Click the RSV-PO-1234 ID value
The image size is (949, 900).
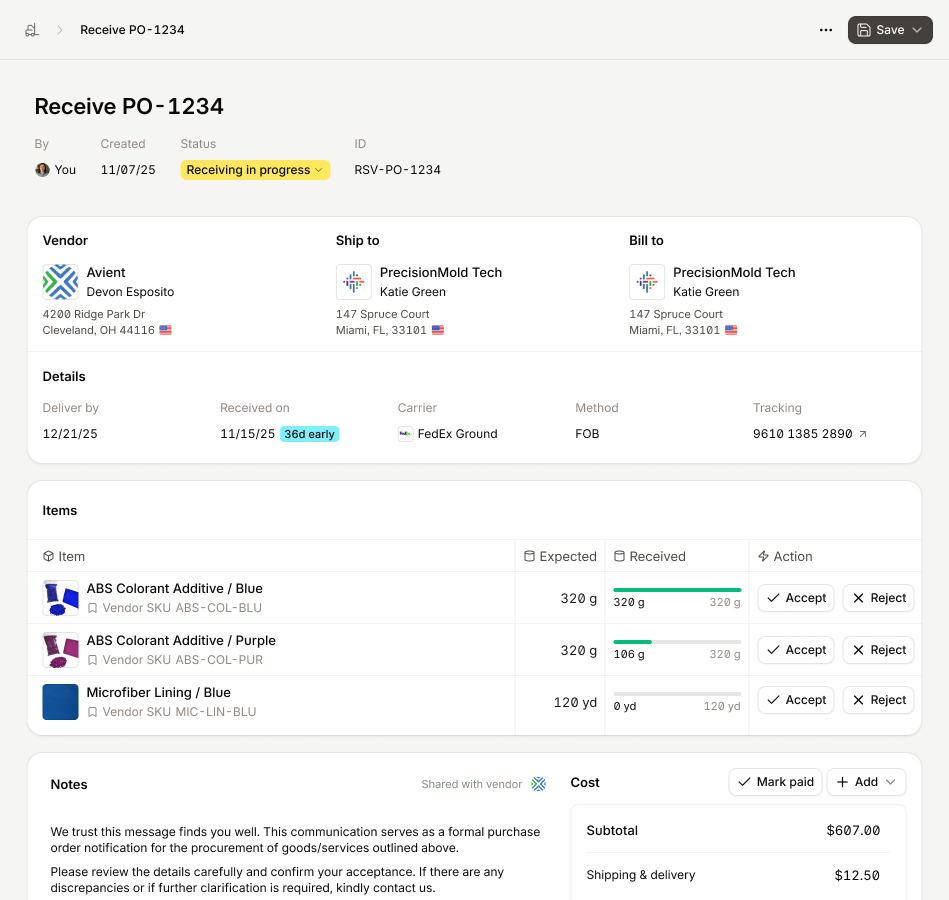click(x=397, y=170)
